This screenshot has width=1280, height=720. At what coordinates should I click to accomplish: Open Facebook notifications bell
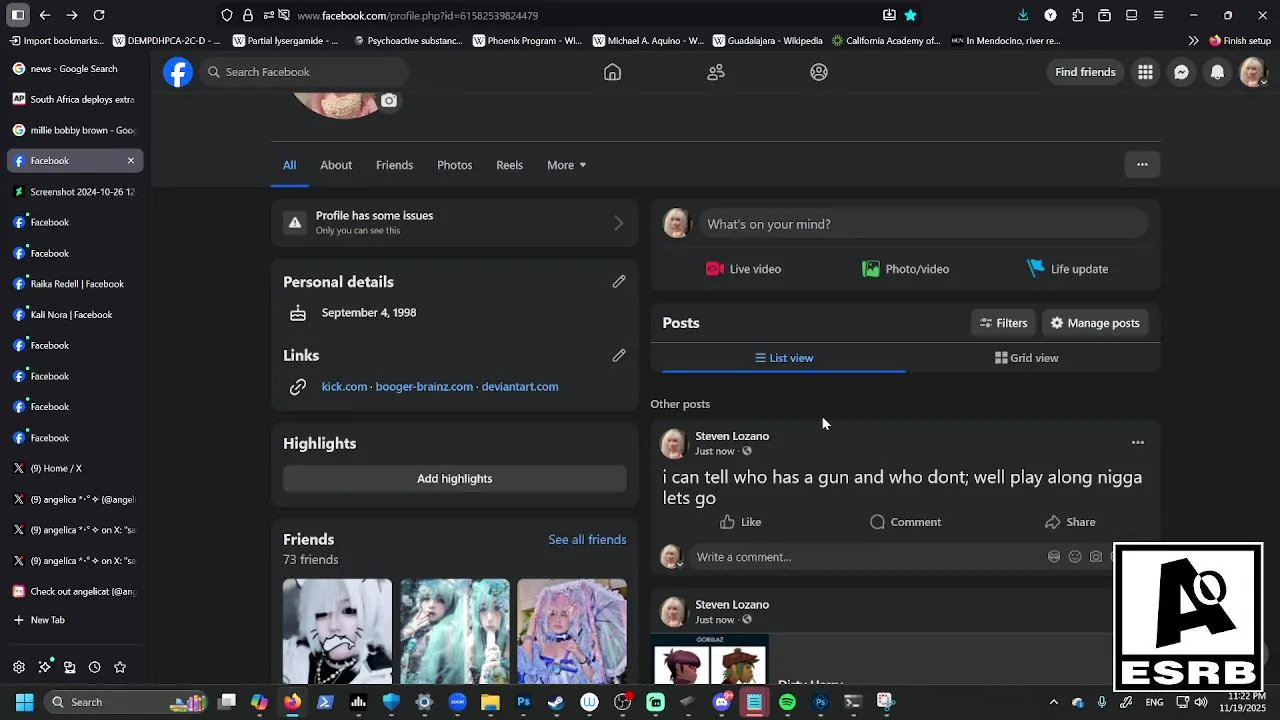tap(1217, 72)
